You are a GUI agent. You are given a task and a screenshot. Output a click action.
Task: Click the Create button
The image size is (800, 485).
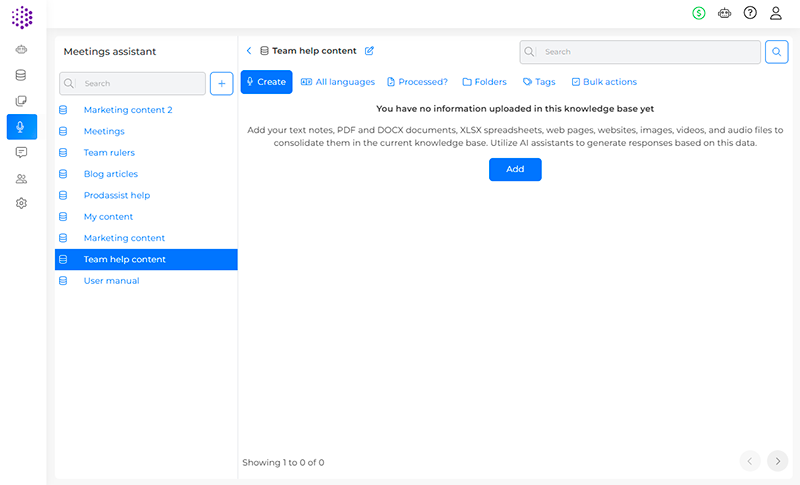click(266, 82)
